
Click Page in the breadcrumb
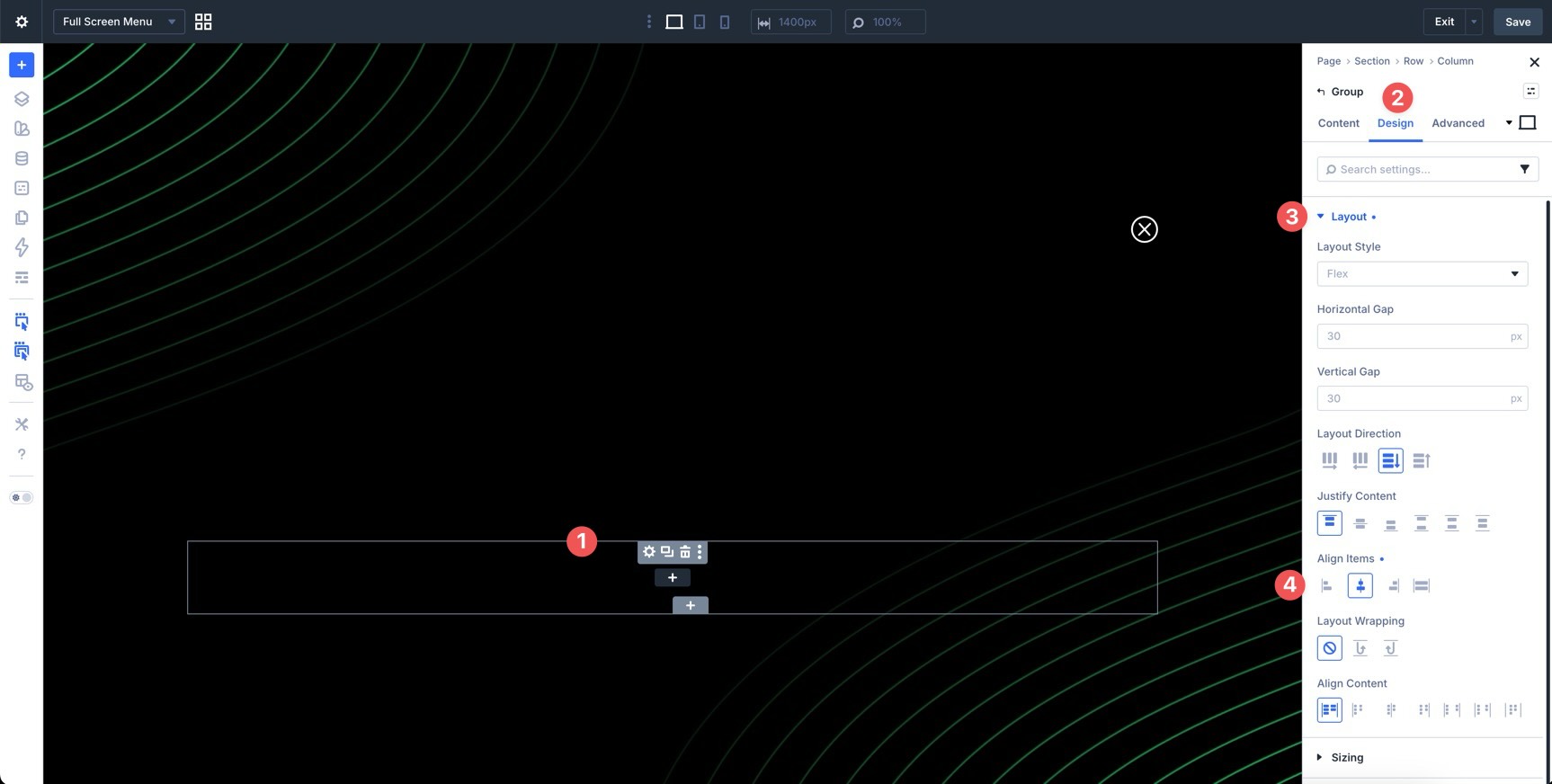[x=1329, y=61]
